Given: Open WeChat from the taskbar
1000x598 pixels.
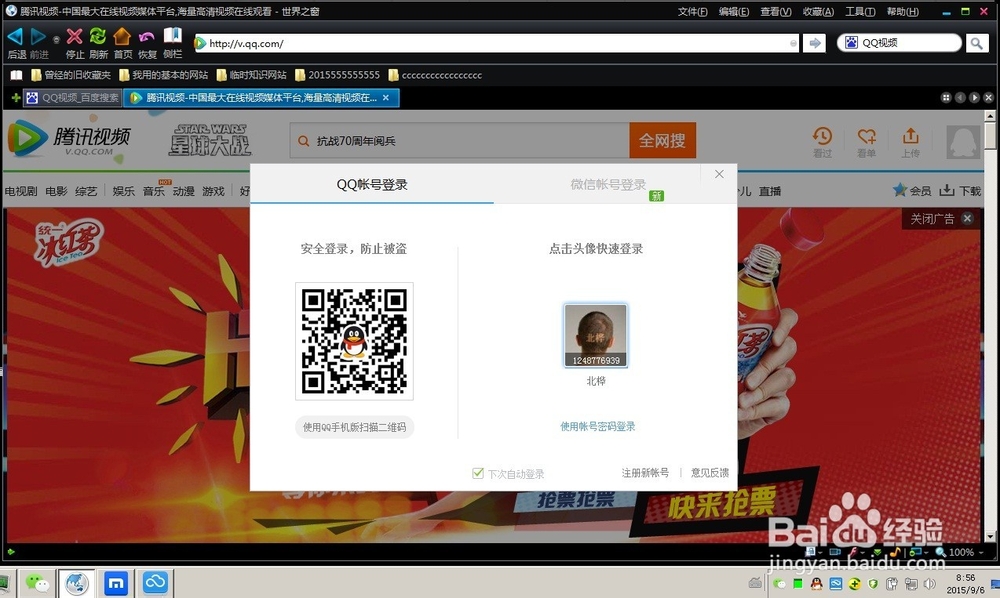Looking at the screenshot, I should 37,582.
